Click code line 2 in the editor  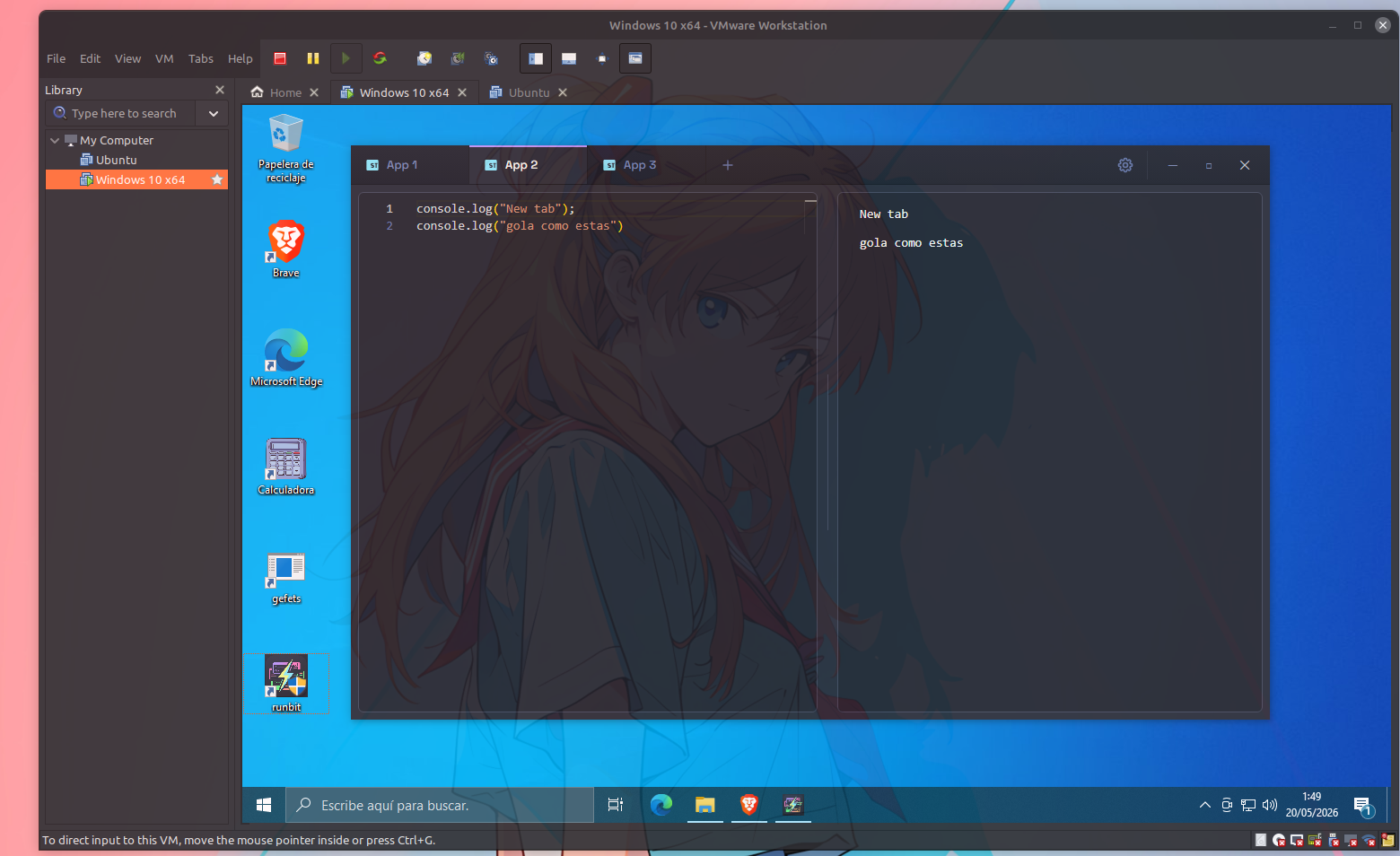[520, 226]
